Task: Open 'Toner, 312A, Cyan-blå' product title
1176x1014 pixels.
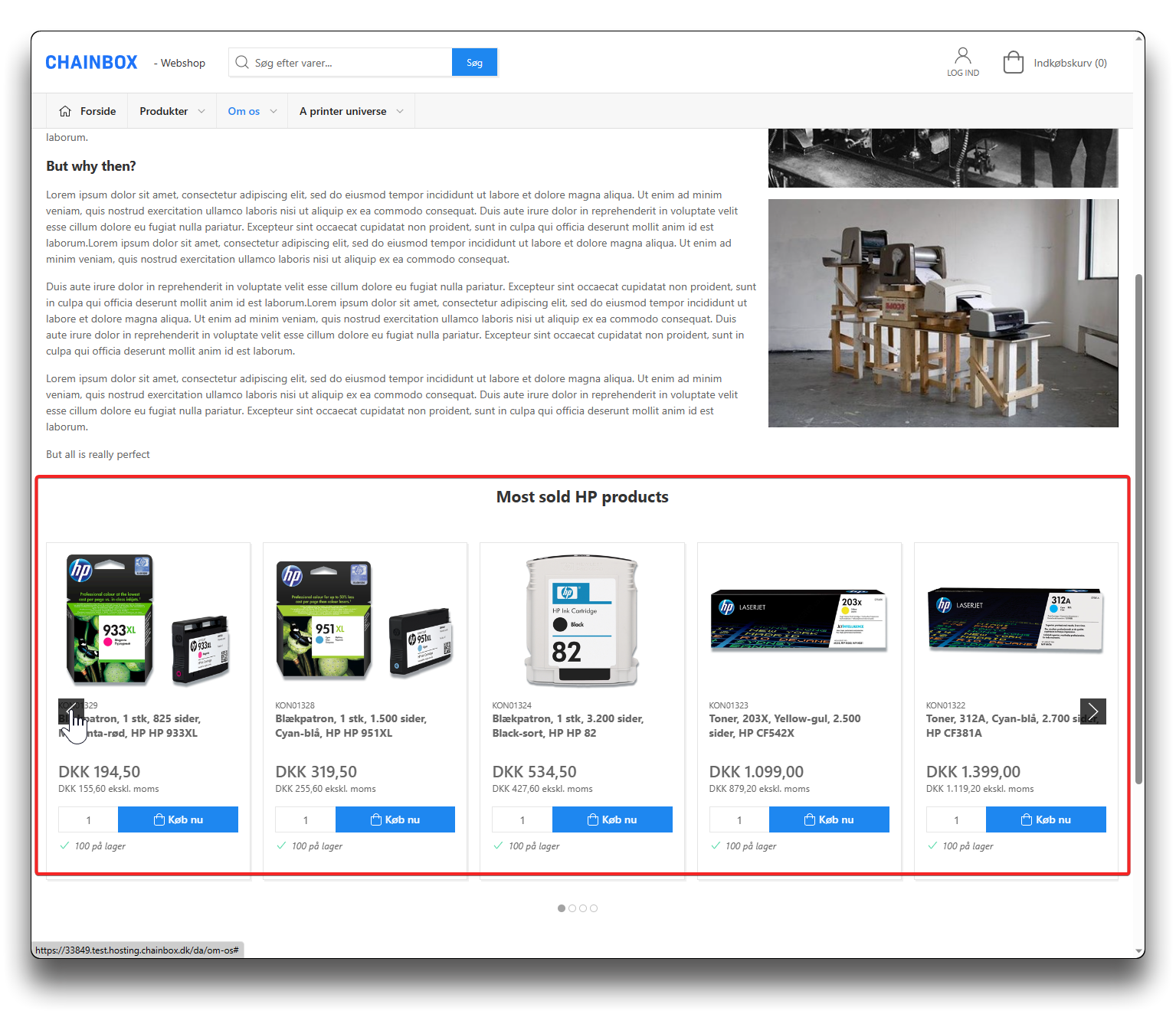Action: [x=1011, y=726]
